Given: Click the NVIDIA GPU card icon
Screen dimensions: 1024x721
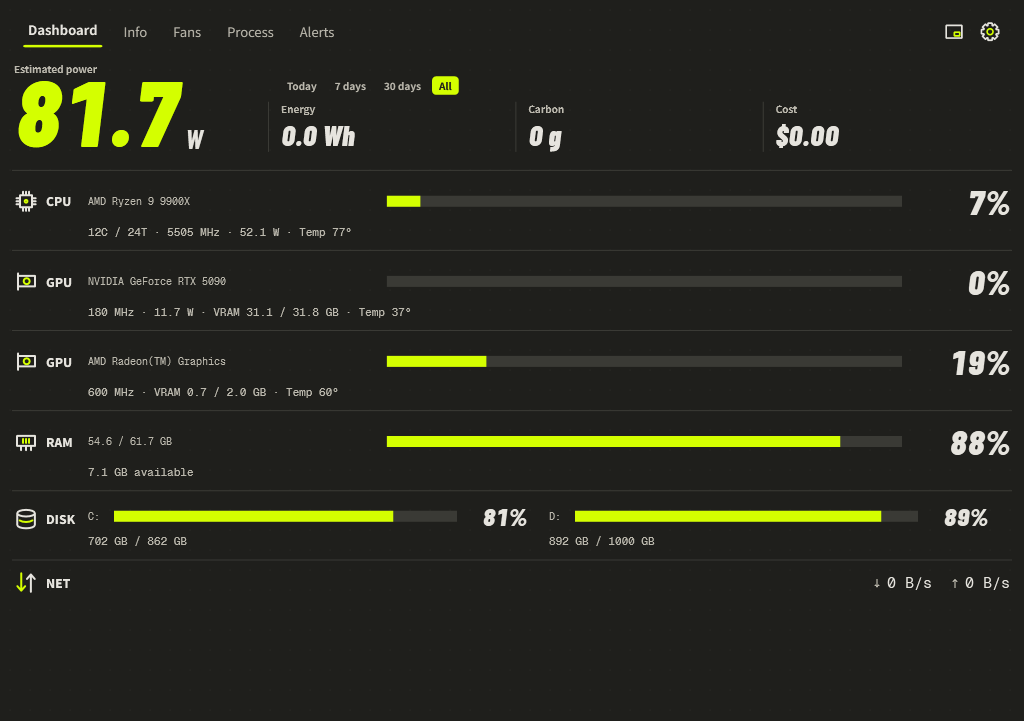Looking at the screenshot, I should click(x=26, y=281).
